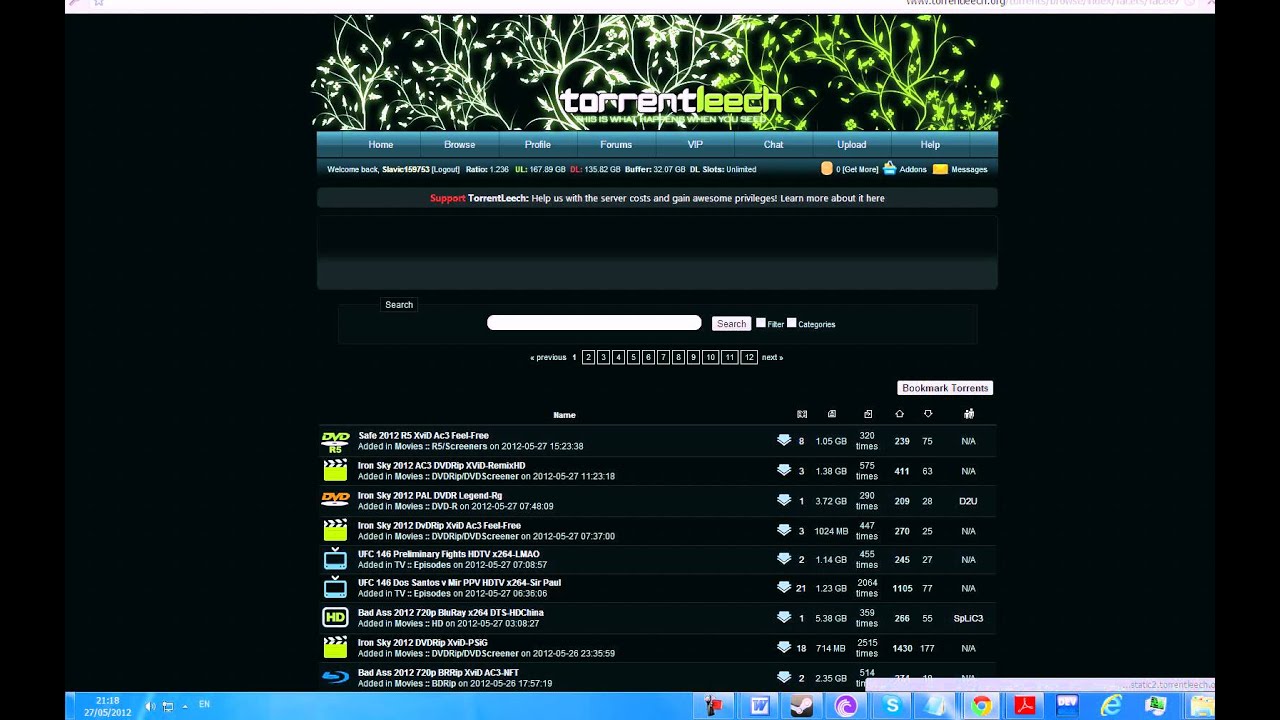Viewport: 1280px width, 720px height.
Task: Open uploader D2U profile
Action: [968, 501]
